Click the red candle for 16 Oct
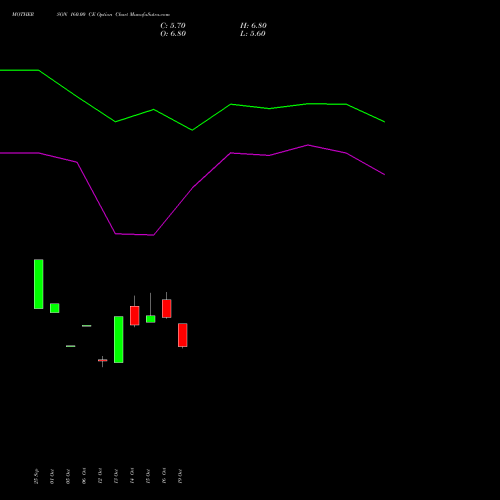 point(167,308)
